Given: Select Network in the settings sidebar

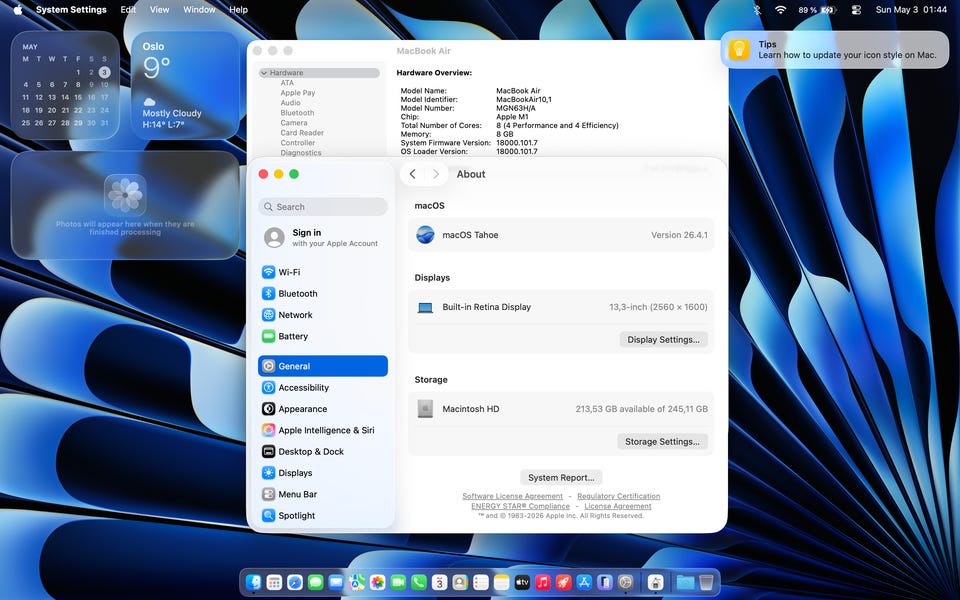Looking at the screenshot, I should [323, 315].
